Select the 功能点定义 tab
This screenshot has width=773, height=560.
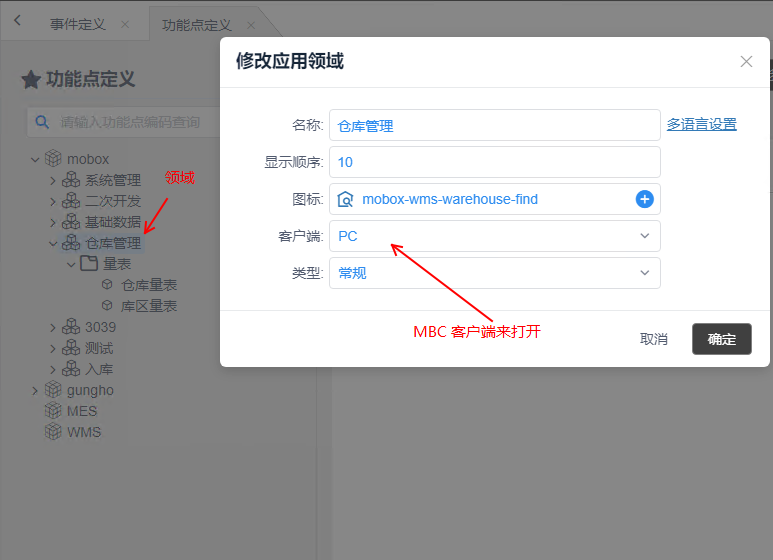point(196,24)
